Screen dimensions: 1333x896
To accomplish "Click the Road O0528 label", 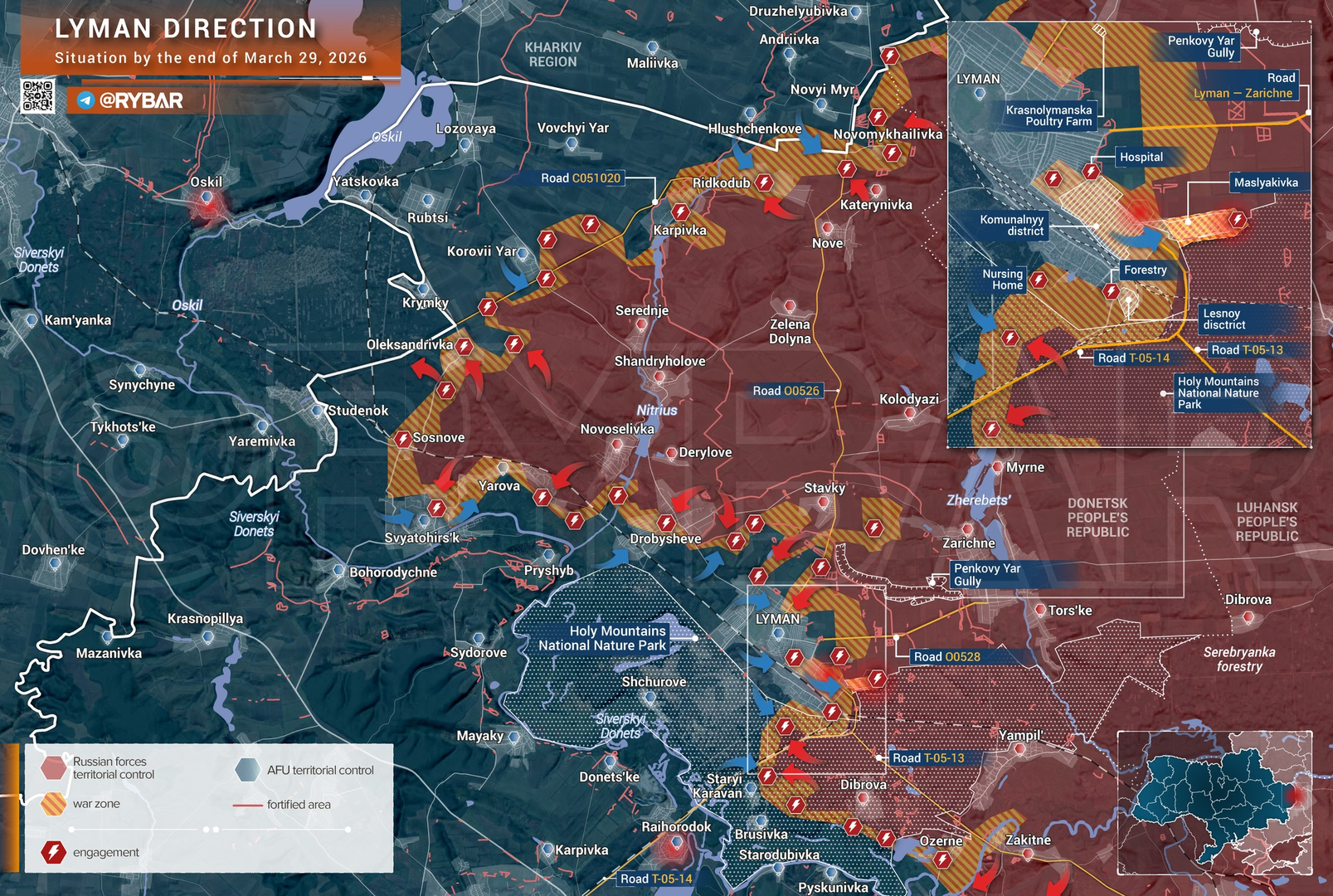I will 946,657.
